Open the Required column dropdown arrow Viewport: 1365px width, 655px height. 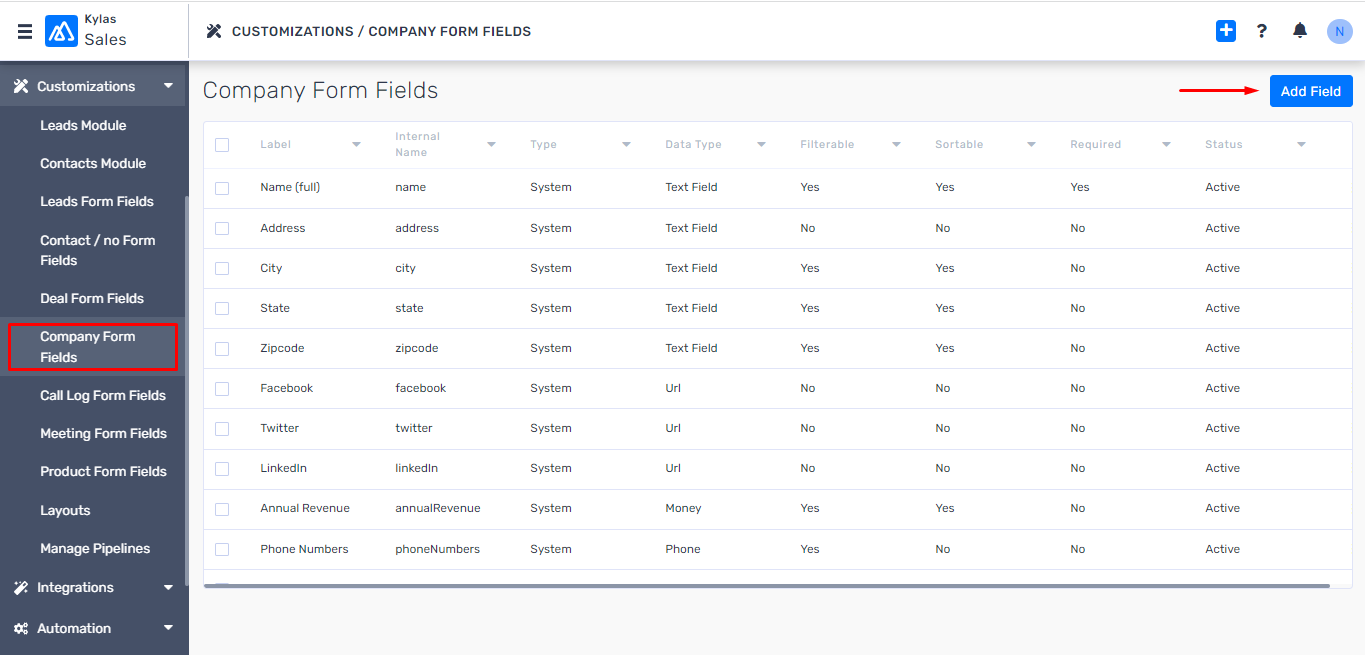[x=1166, y=145]
